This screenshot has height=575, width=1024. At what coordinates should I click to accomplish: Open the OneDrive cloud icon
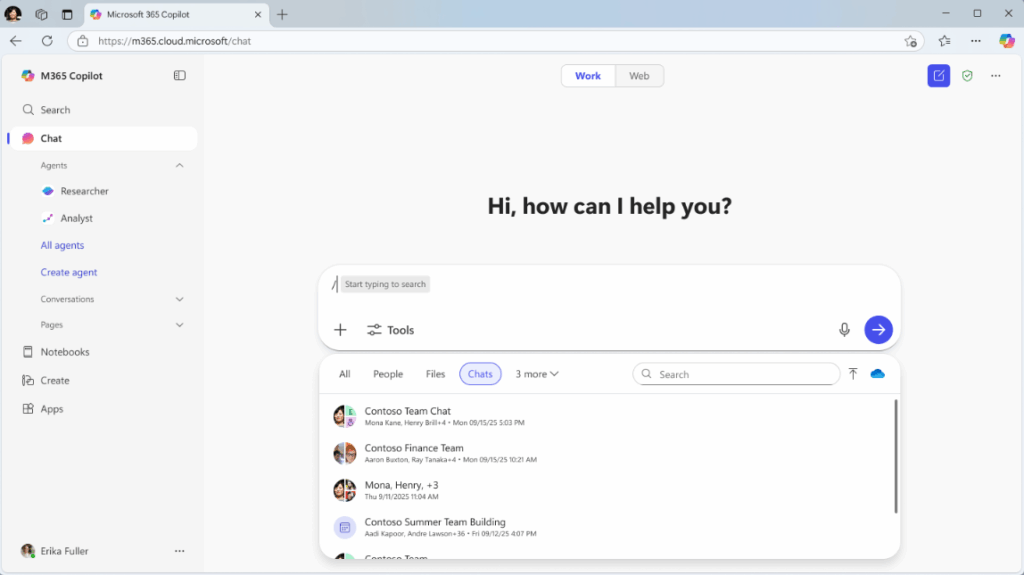pyautogui.click(x=878, y=374)
